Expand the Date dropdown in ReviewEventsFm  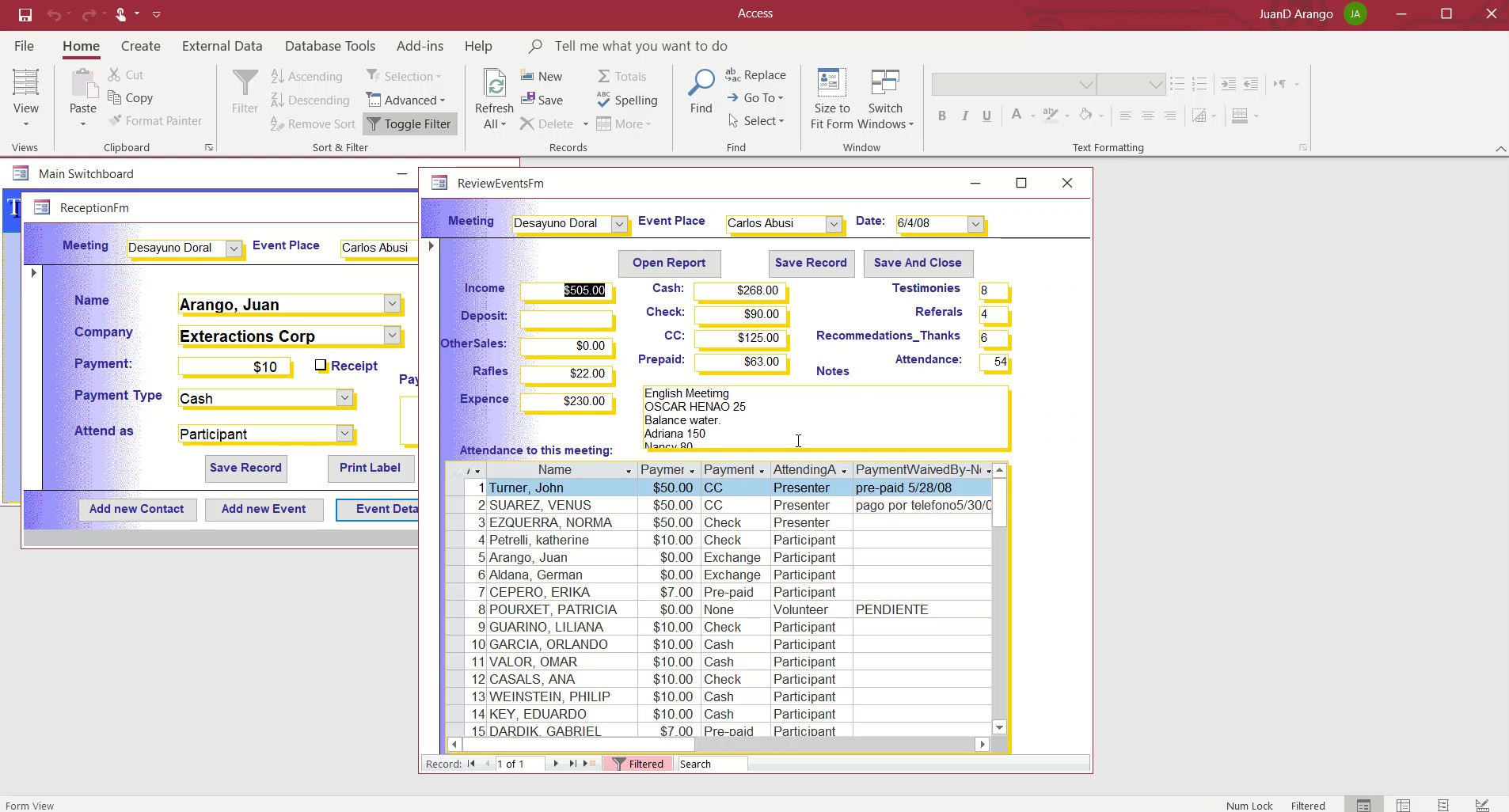(975, 224)
